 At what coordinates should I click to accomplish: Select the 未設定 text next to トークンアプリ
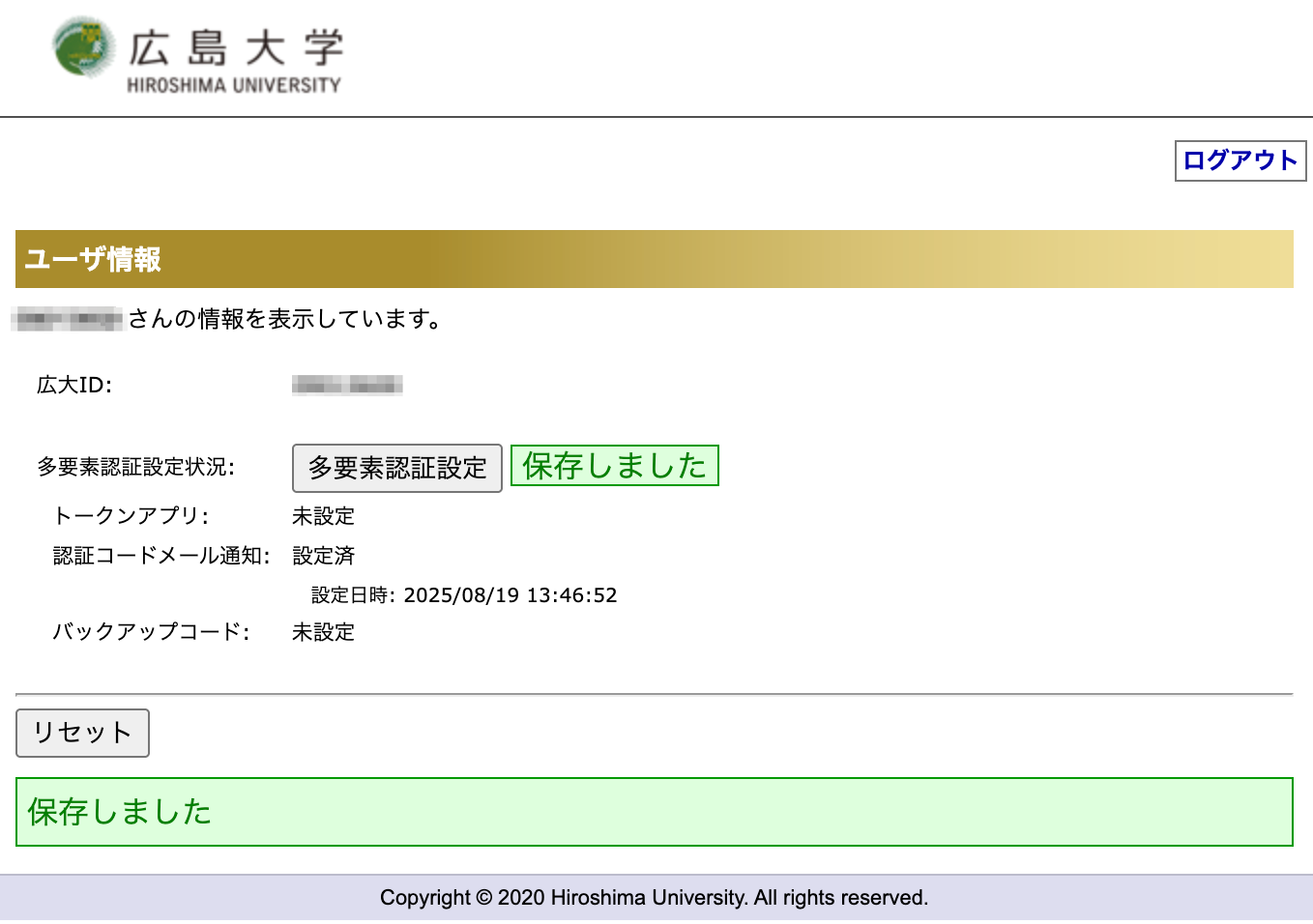(323, 517)
